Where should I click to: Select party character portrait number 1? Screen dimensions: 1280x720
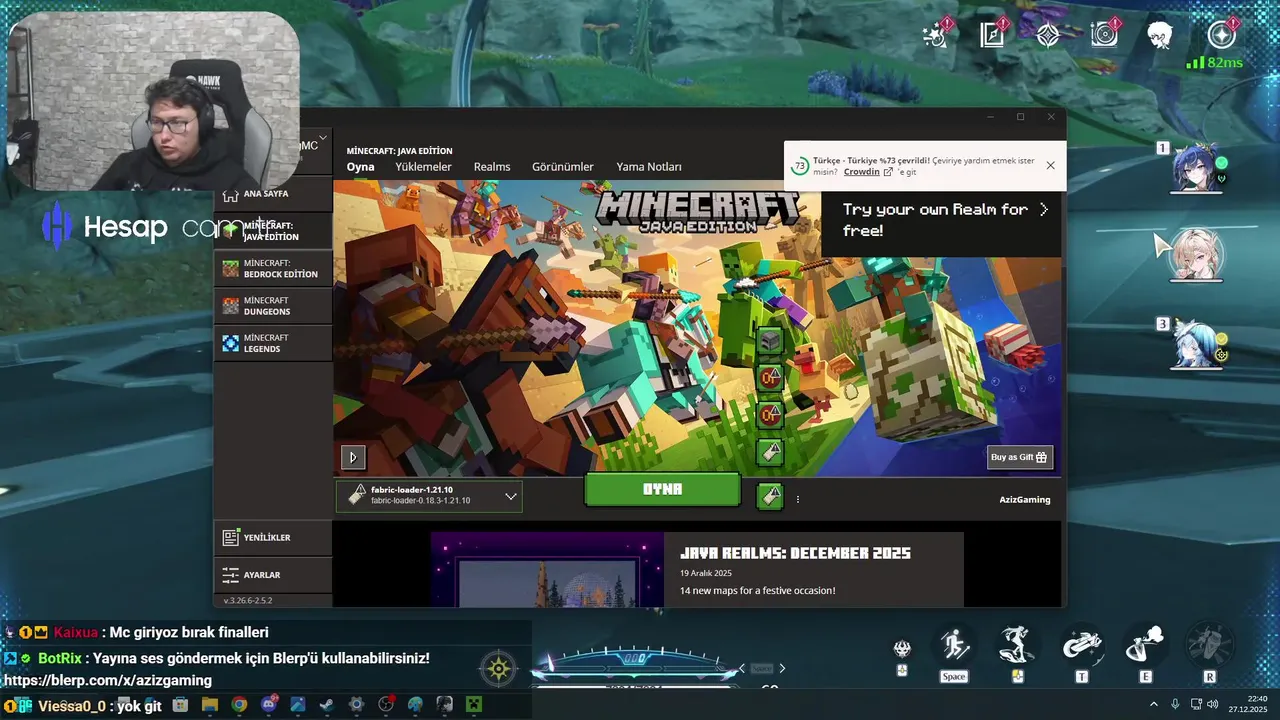(1197, 167)
